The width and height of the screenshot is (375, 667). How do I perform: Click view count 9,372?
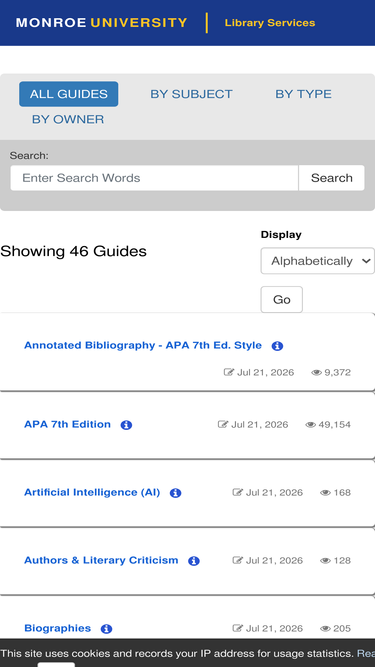point(338,373)
